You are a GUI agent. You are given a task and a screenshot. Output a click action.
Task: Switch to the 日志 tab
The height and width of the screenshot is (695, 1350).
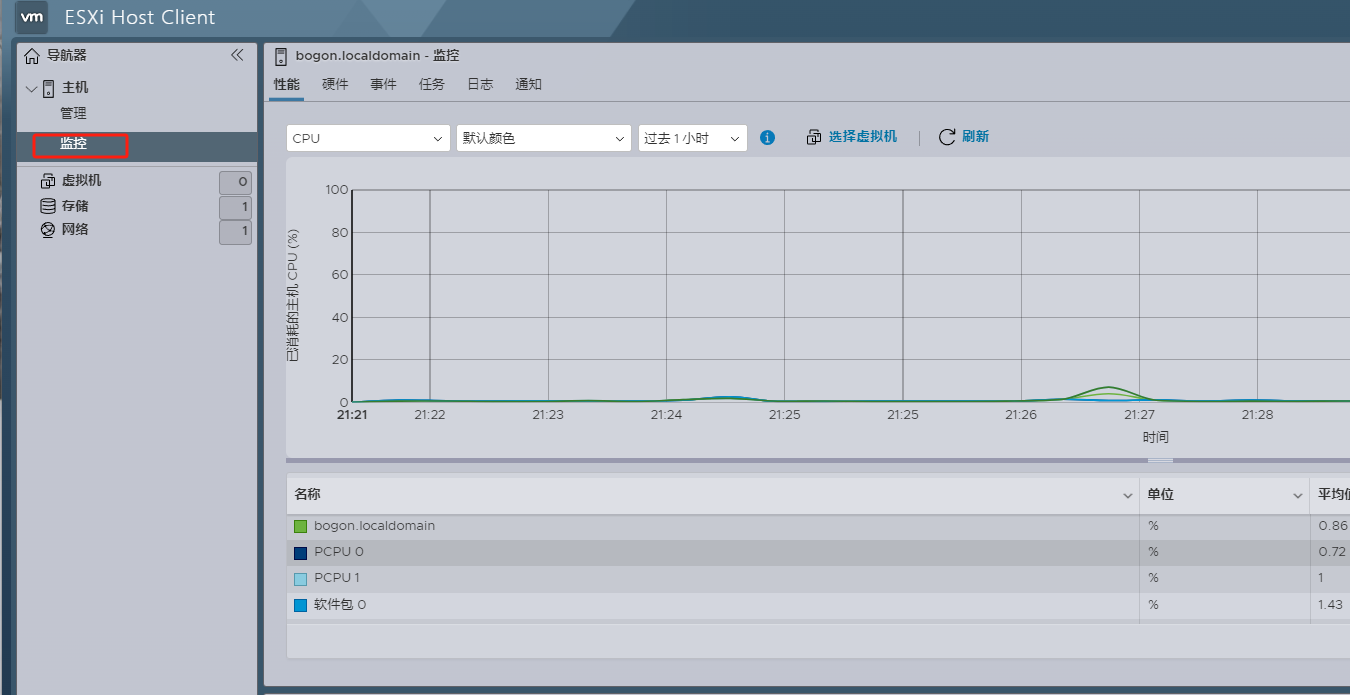480,85
